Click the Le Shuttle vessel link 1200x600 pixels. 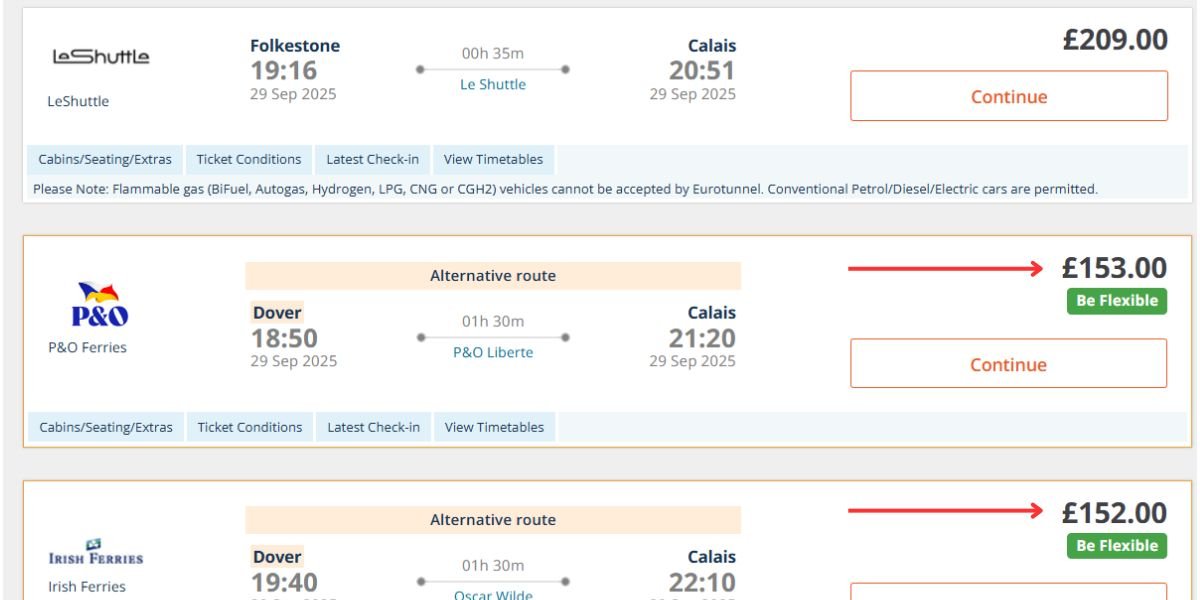tap(492, 85)
